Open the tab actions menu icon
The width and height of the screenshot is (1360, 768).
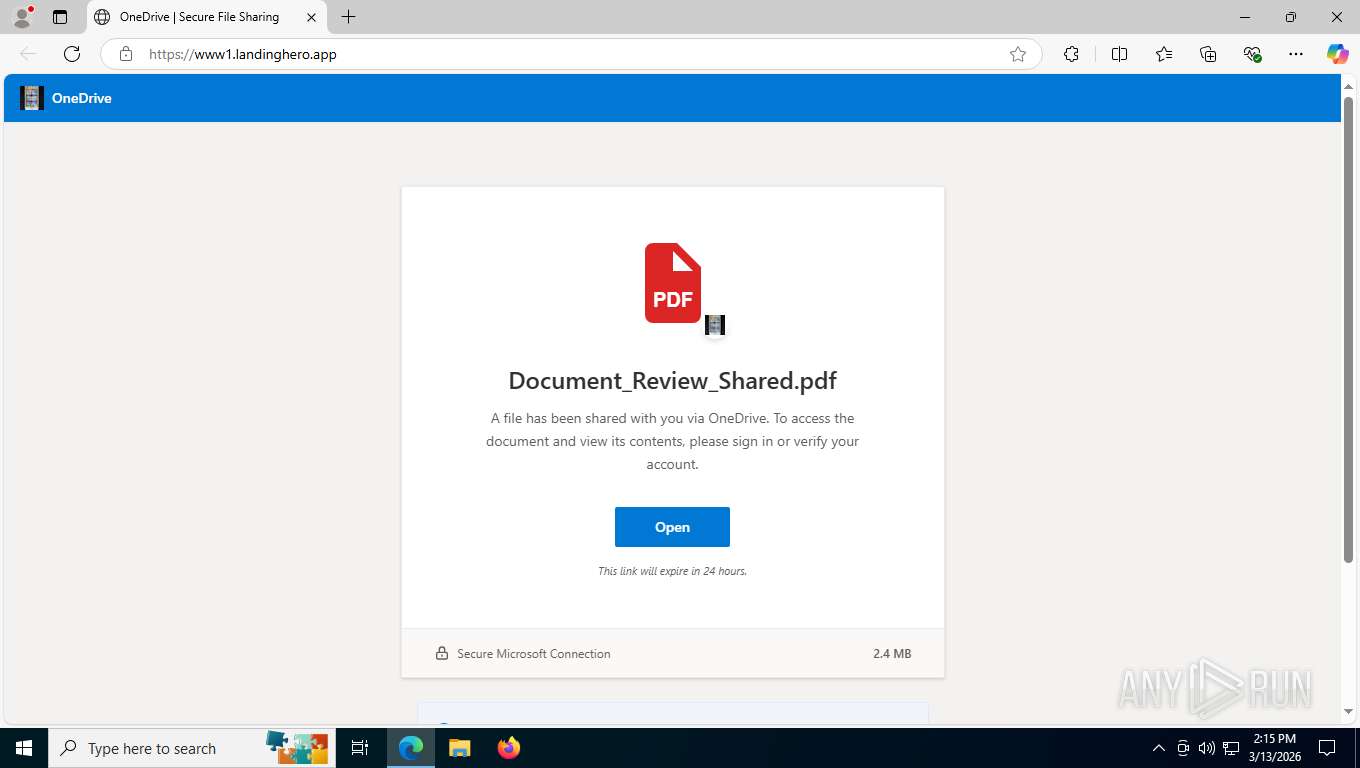60,17
